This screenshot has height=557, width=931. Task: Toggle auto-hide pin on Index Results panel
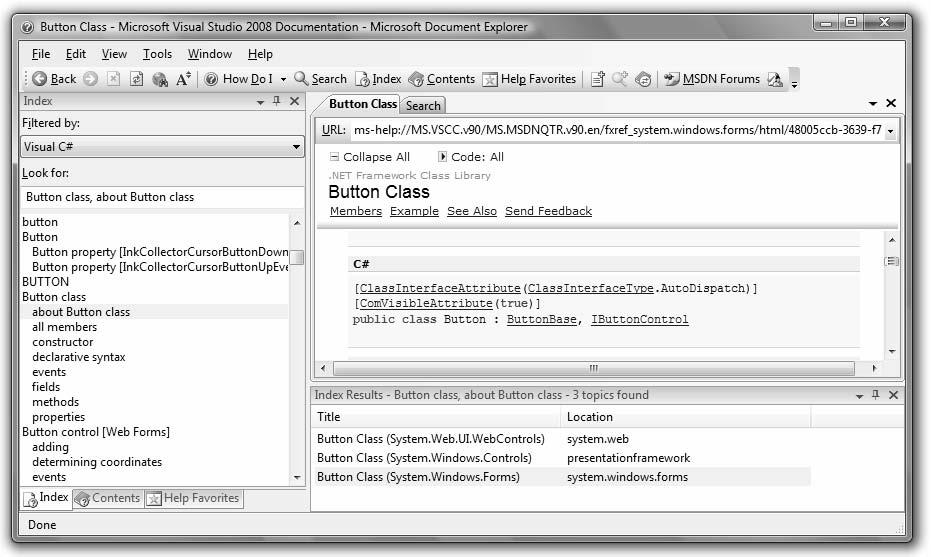click(876, 395)
